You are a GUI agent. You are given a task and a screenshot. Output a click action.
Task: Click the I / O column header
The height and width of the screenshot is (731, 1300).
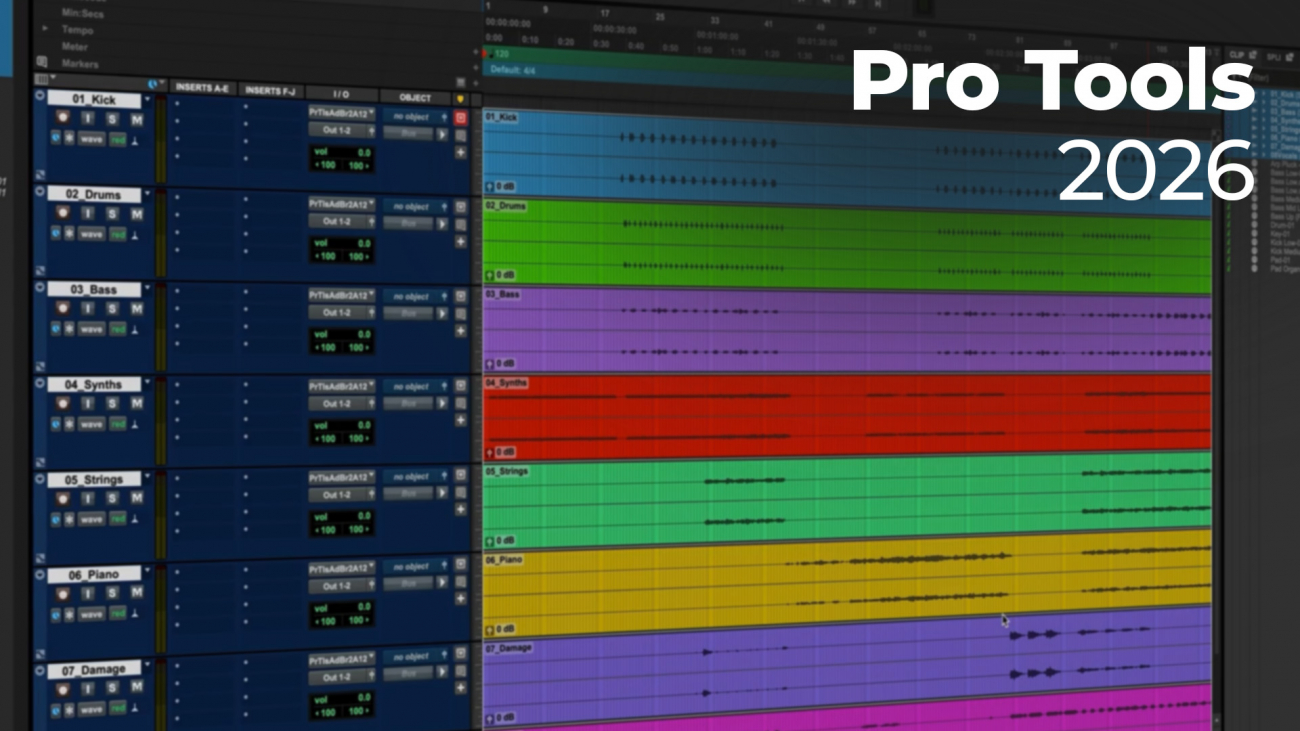point(341,94)
